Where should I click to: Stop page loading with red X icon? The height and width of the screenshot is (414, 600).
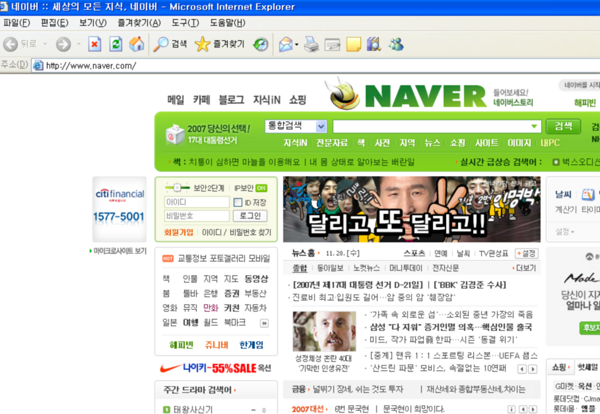(x=95, y=44)
